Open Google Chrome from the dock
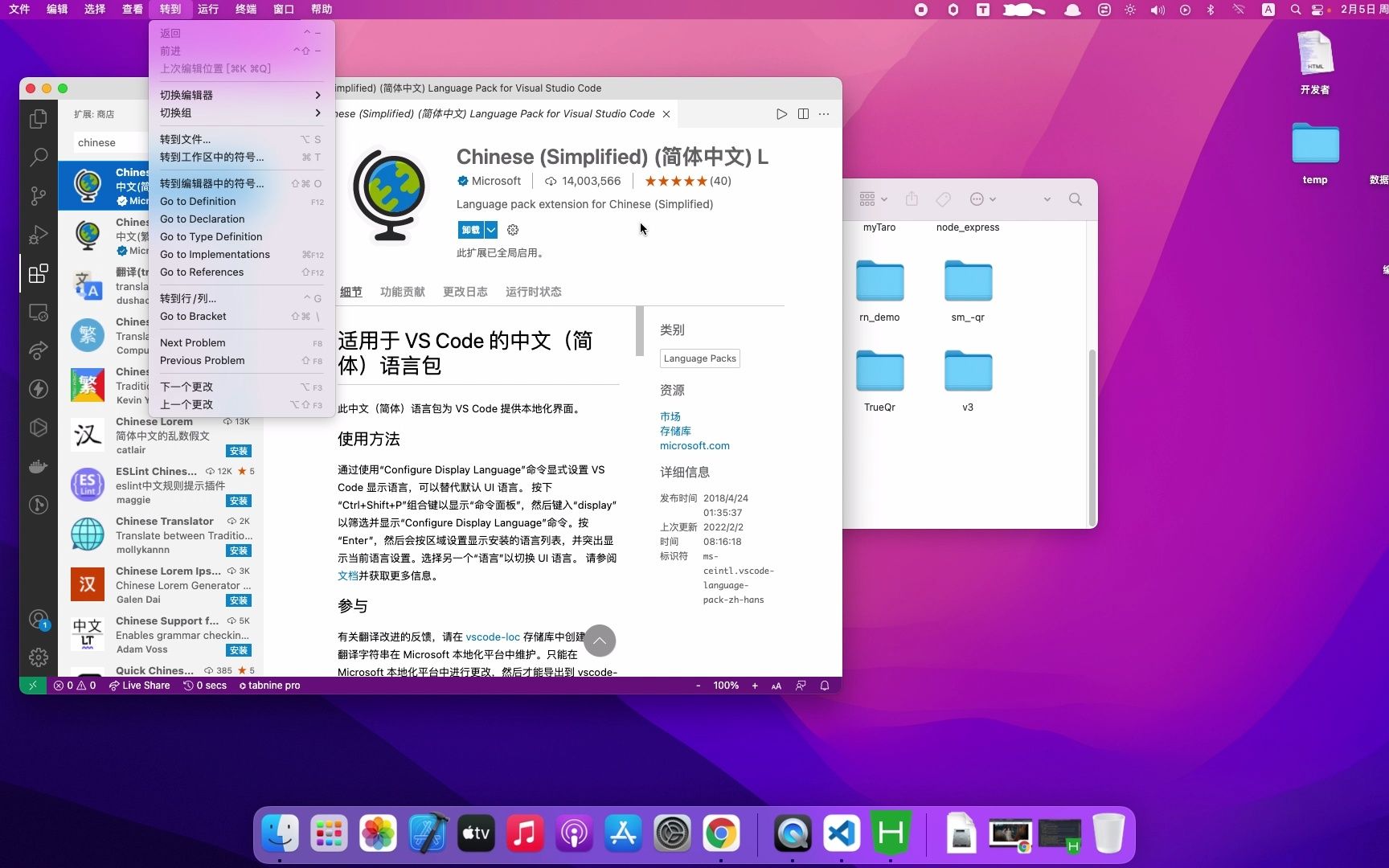 pyautogui.click(x=721, y=833)
